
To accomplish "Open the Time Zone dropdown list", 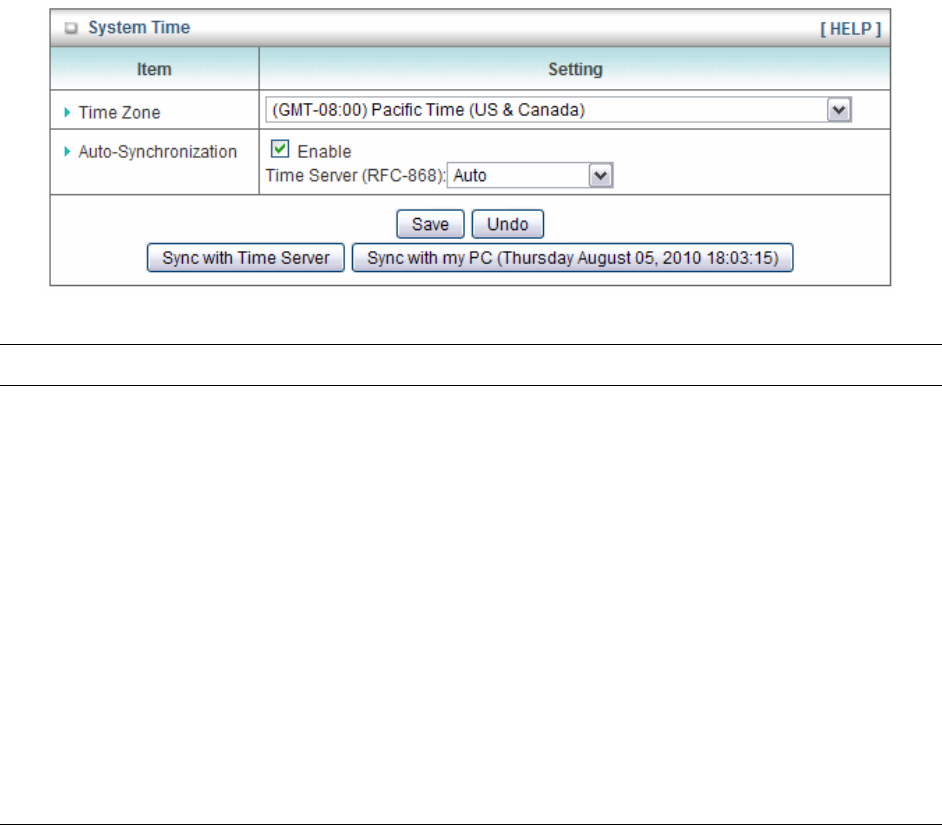I will point(546,111).
